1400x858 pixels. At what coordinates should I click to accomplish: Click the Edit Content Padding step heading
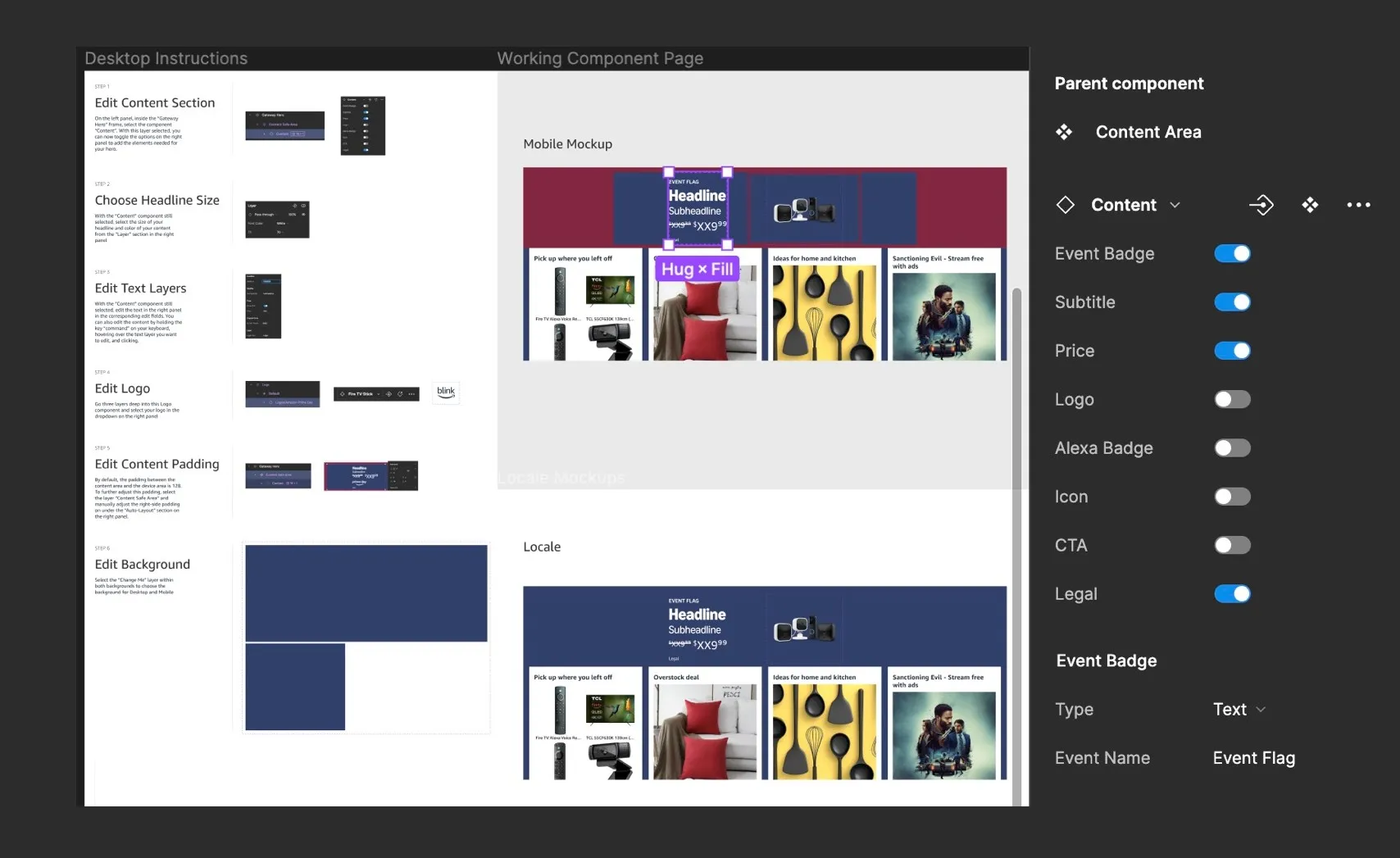(x=157, y=464)
